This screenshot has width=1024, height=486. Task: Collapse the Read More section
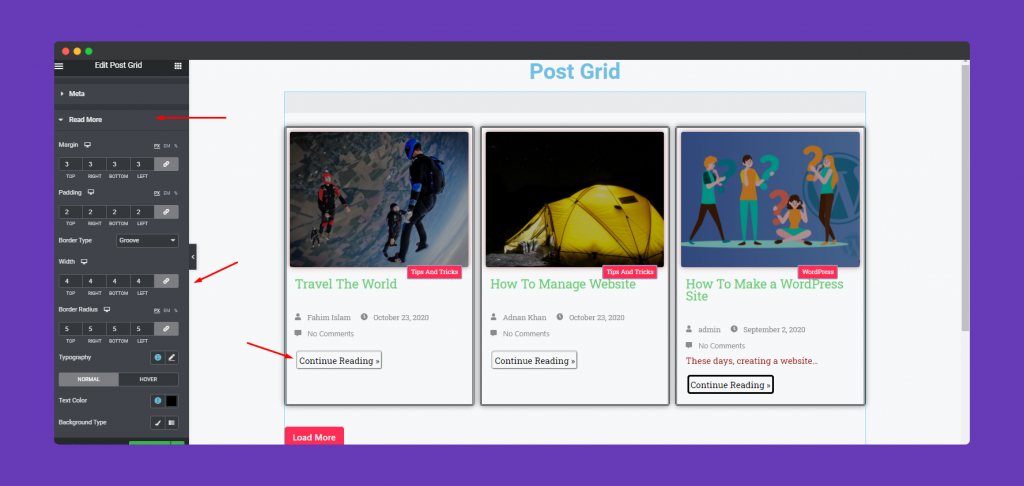point(121,120)
